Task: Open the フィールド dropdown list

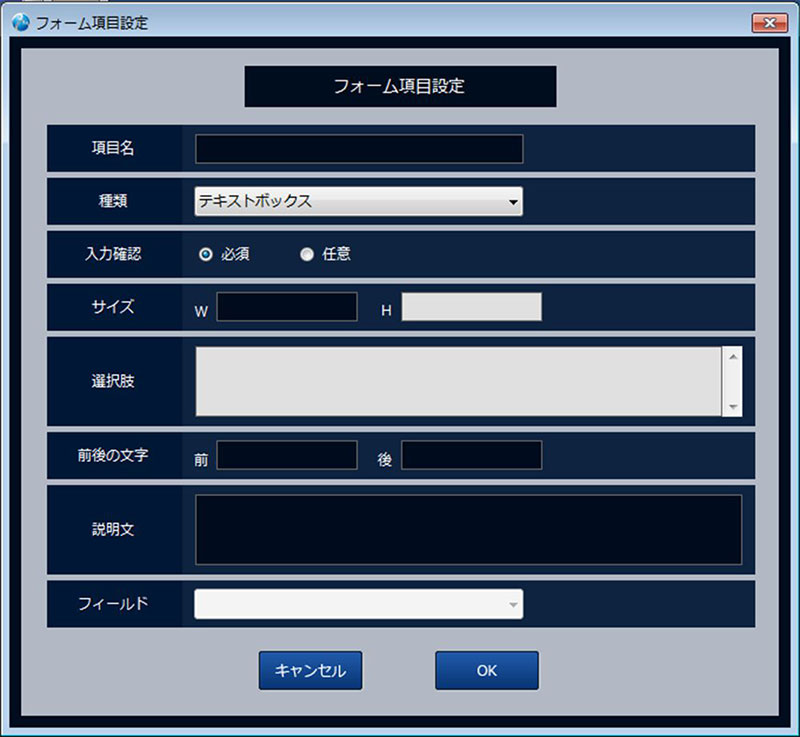Action: pos(359,604)
